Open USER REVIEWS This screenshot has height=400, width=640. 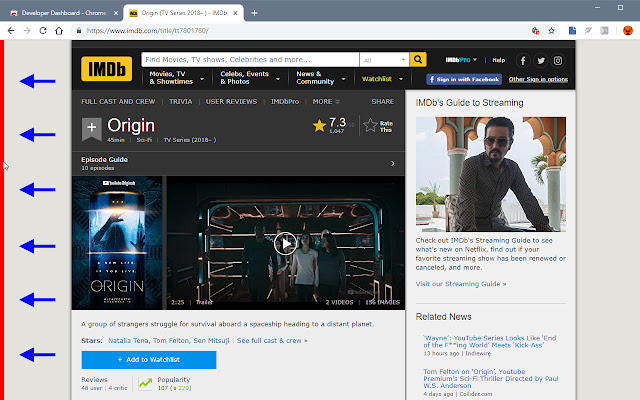[231, 102]
